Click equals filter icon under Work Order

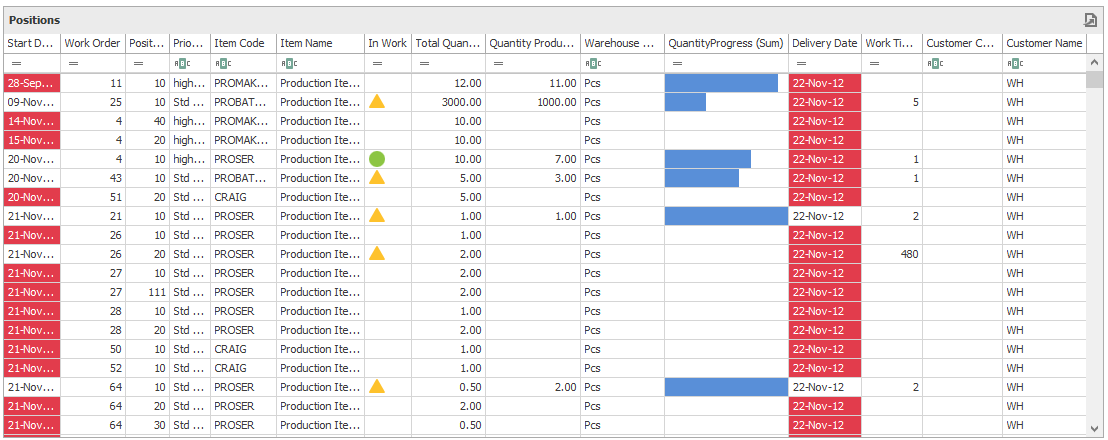coord(70,63)
